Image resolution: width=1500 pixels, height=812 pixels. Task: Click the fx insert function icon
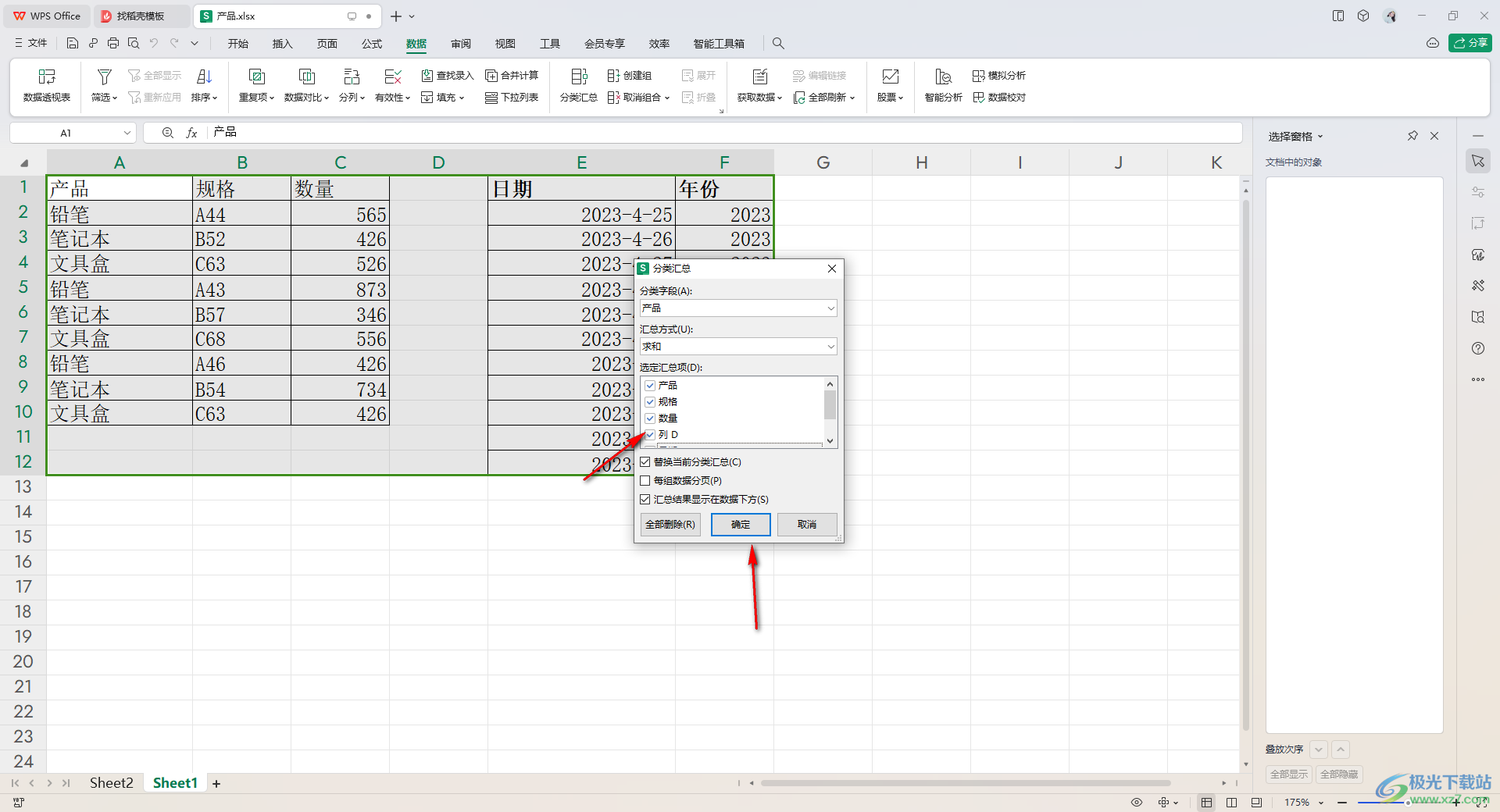191,133
